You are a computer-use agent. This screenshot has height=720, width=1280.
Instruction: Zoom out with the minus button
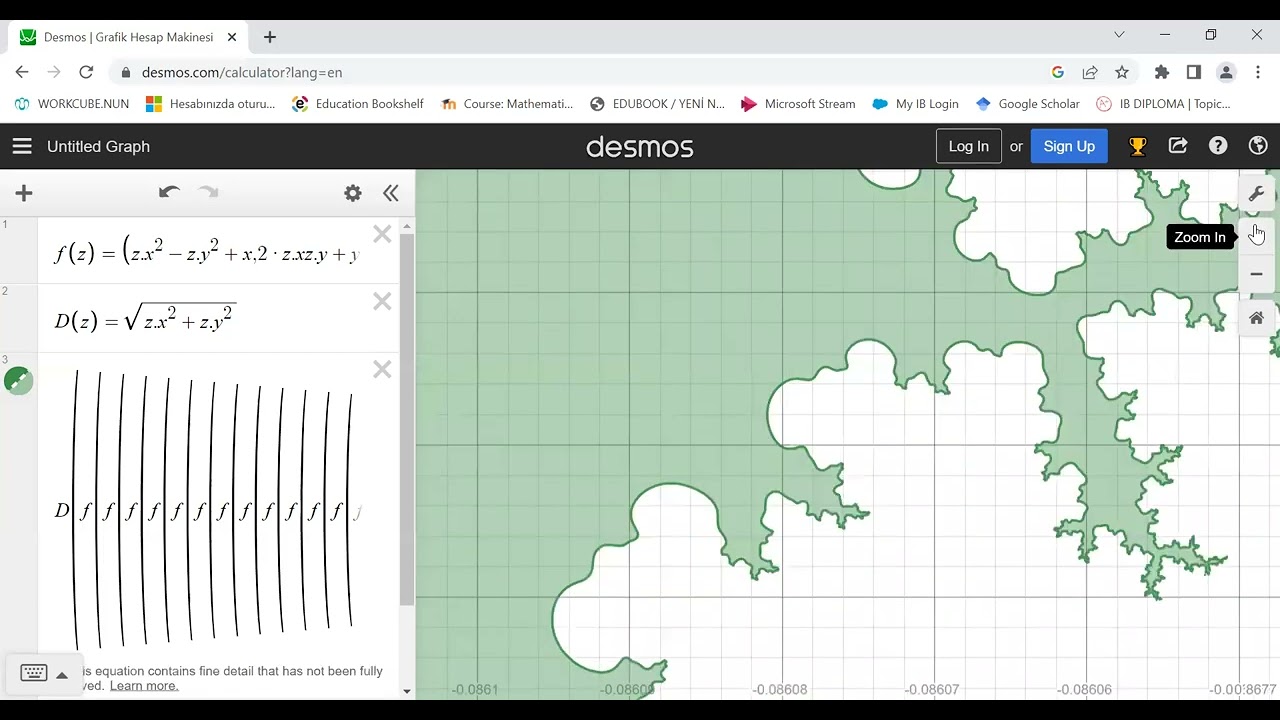[1257, 274]
